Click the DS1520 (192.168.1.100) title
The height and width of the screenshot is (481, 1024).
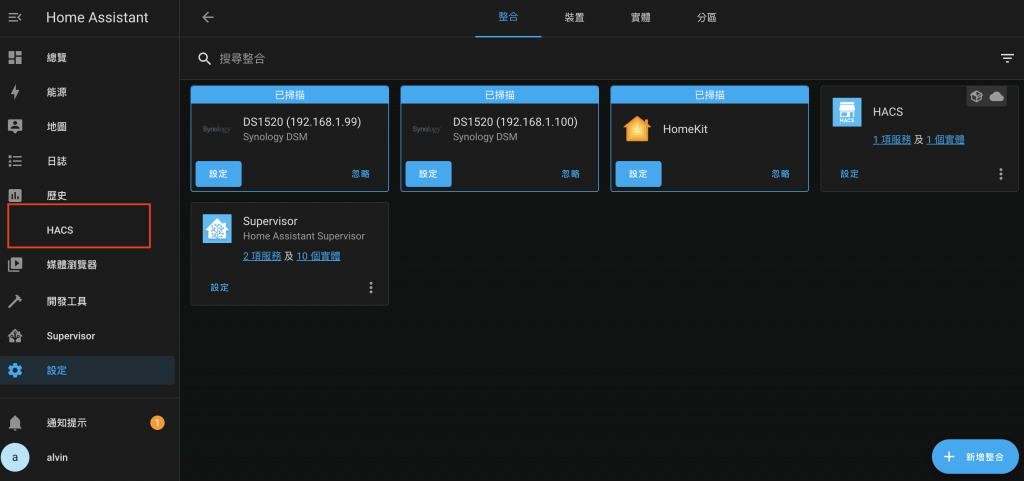pos(515,122)
